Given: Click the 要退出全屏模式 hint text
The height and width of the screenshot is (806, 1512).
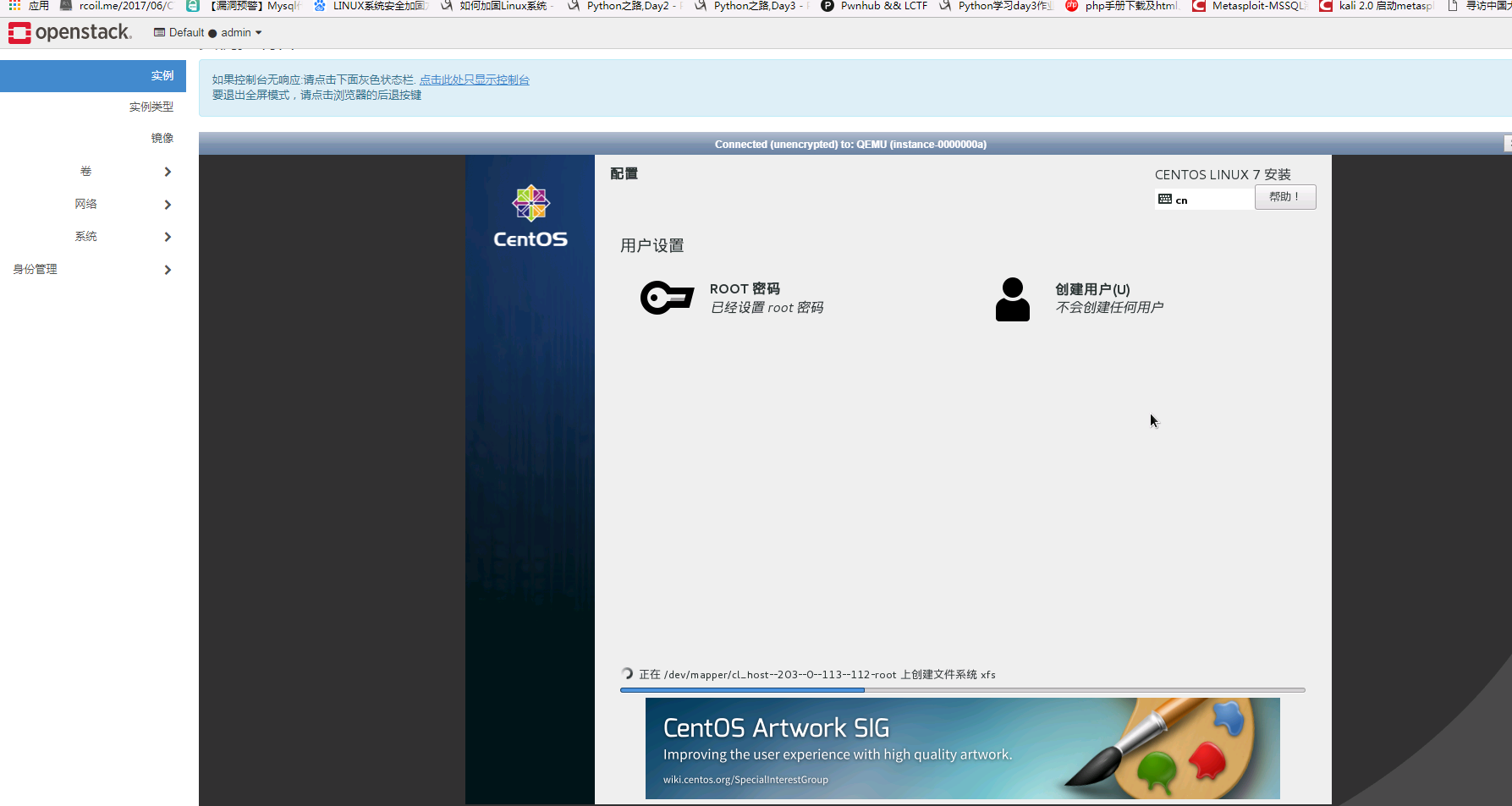Looking at the screenshot, I should 316,95.
